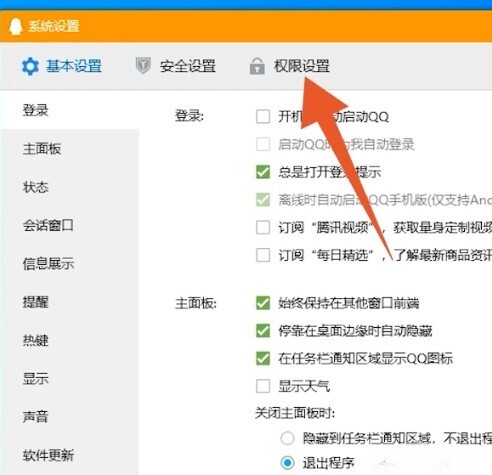The width and height of the screenshot is (492, 475).
Task: Click the shield icon for security settings
Action: tap(143, 66)
